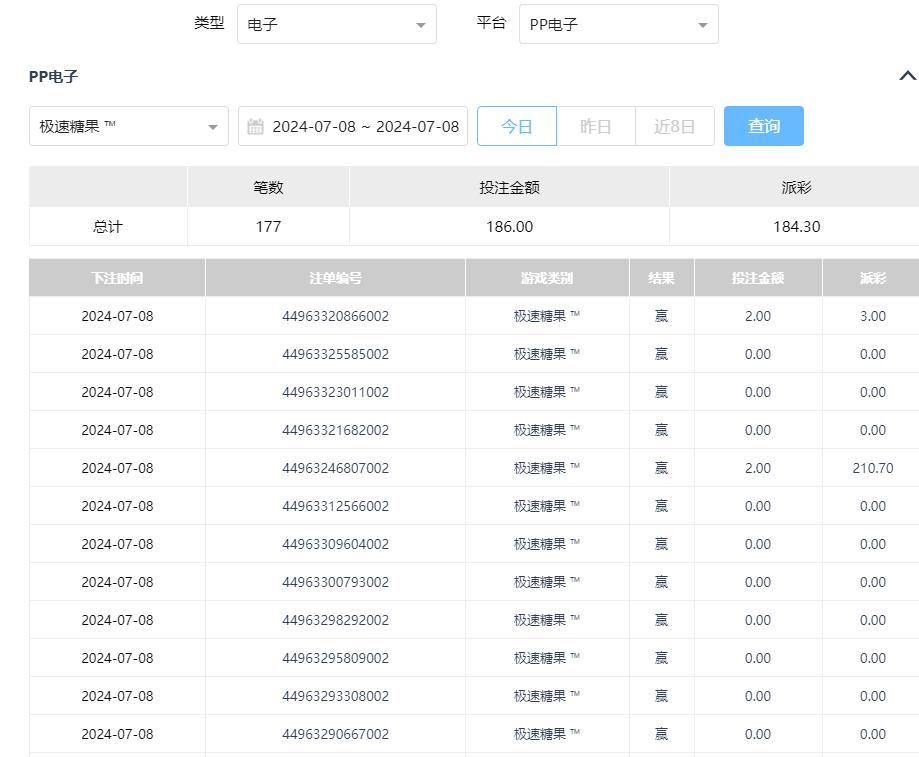Select bet order number 44963246807002
919x757 pixels.
point(335,468)
